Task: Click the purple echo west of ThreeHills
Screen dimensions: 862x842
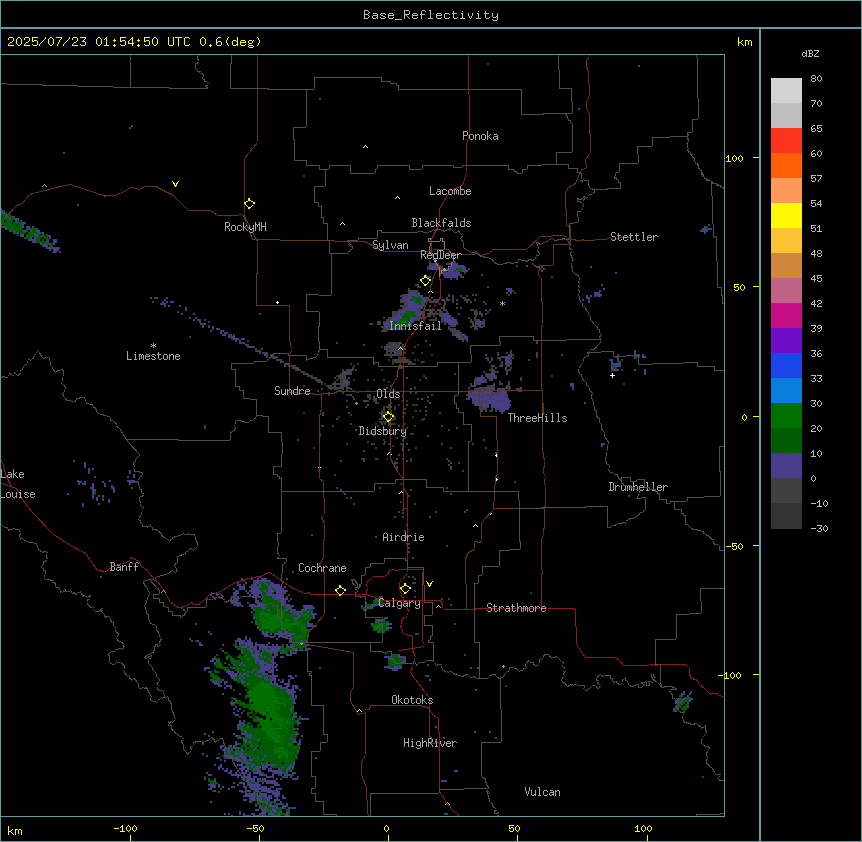Action: pos(489,397)
